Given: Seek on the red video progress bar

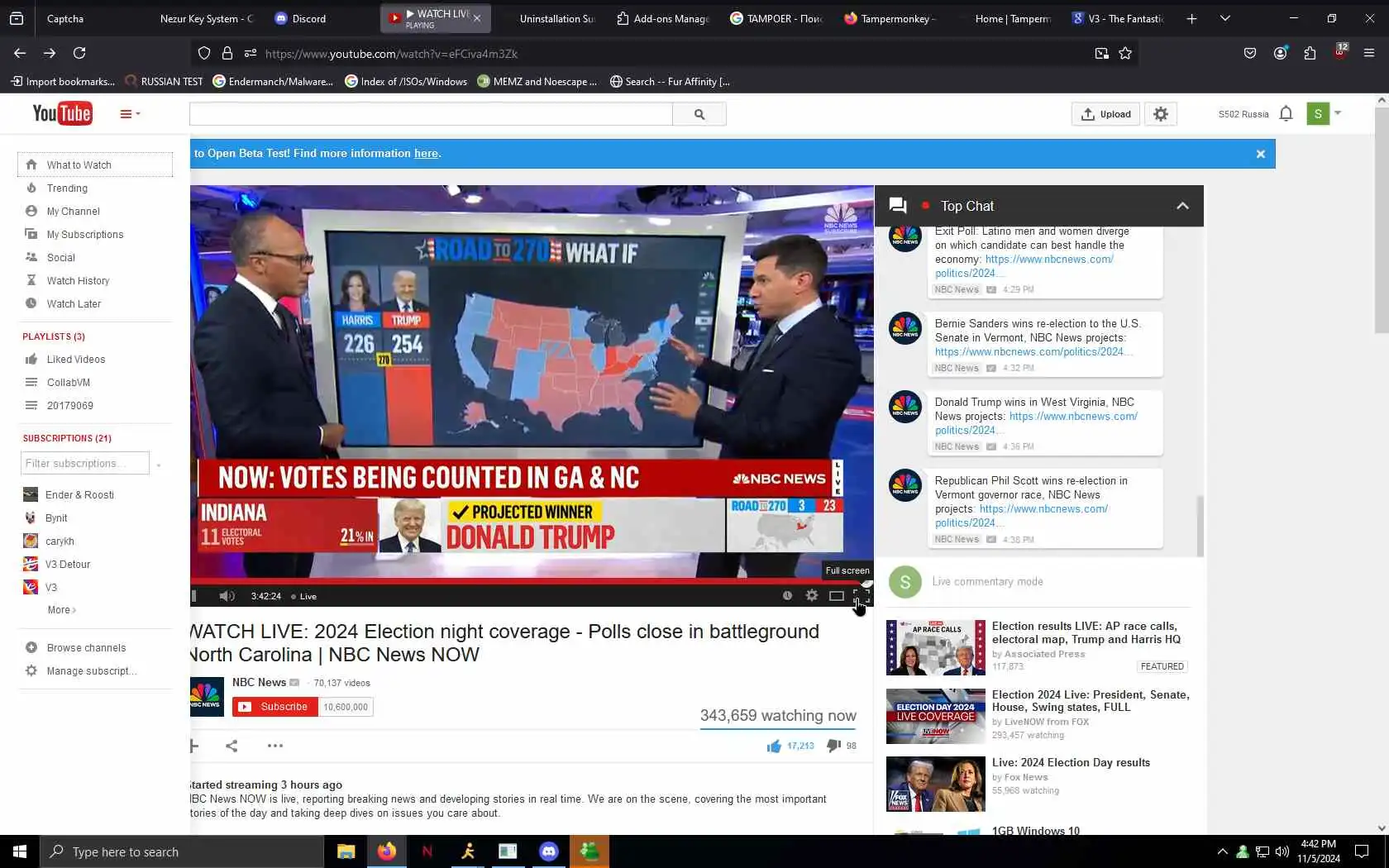Looking at the screenshot, I should (x=532, y=581).
